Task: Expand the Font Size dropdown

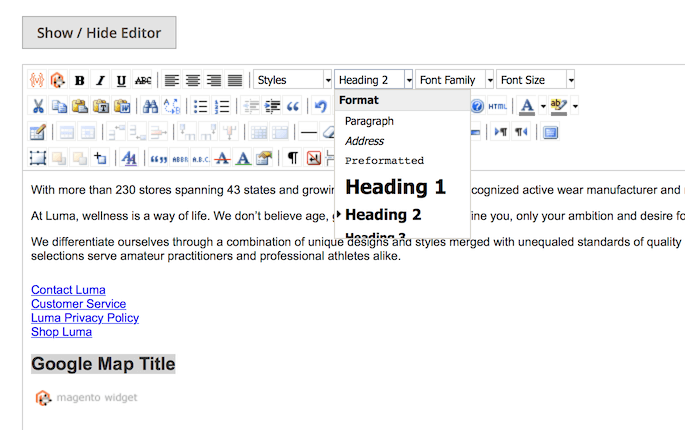Action: coord(537,80)
